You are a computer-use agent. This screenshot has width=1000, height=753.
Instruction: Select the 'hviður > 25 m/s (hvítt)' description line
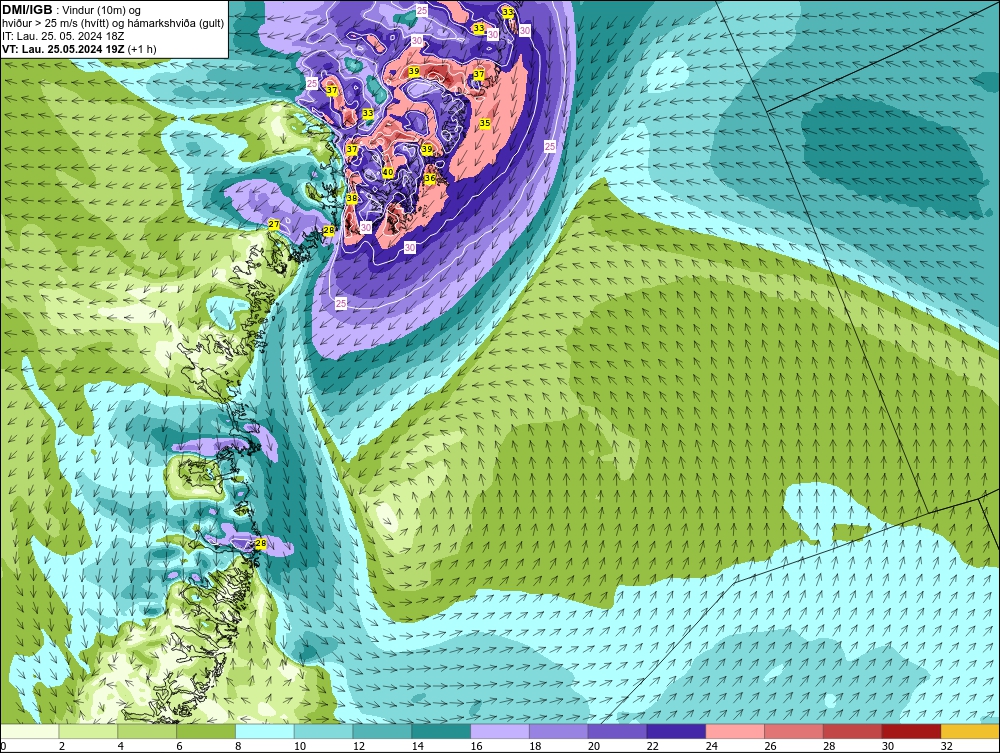click(x=113, y=24)
